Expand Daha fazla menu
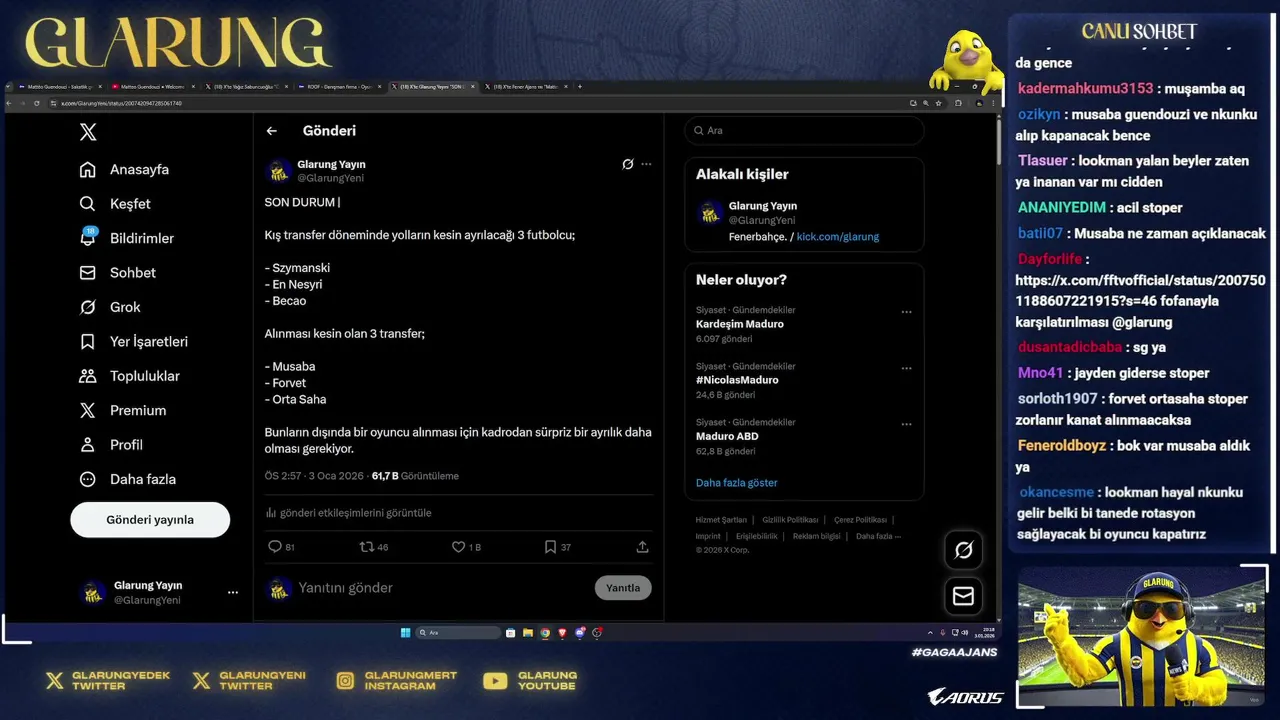The image size is (1280, 720). click(x=128, y=479)
